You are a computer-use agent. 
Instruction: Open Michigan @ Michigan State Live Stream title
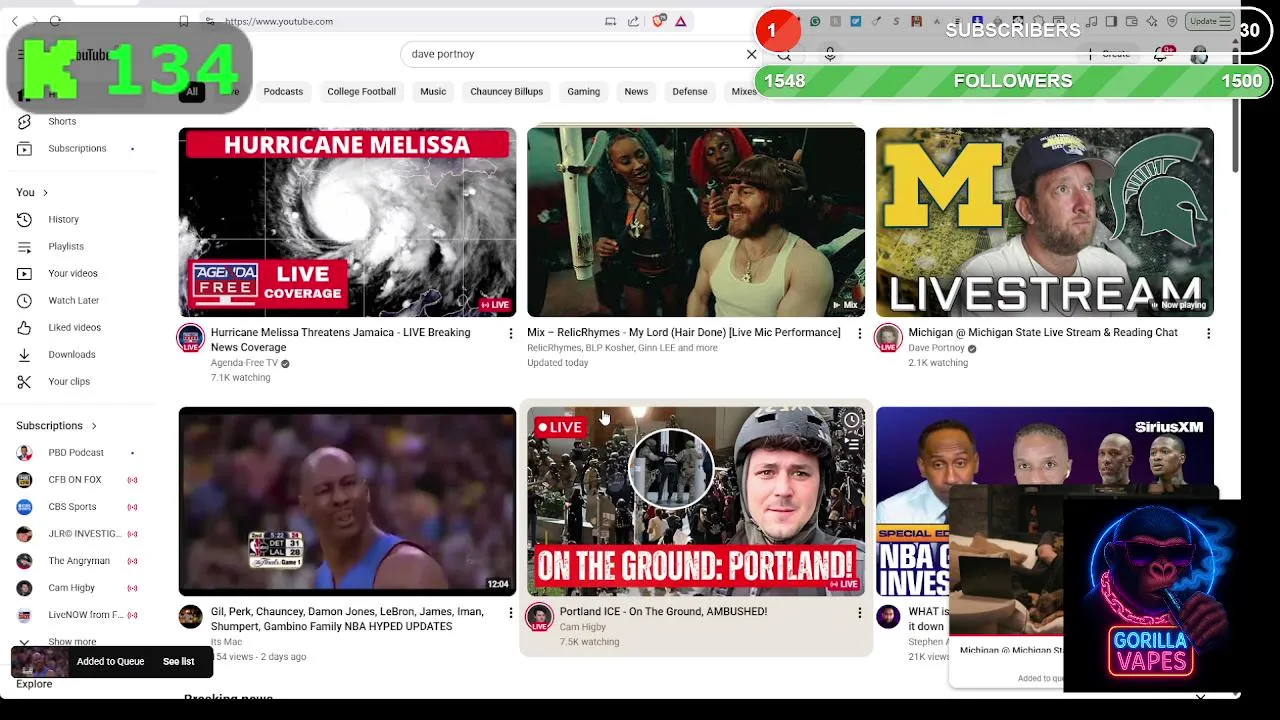point(1043,333)
